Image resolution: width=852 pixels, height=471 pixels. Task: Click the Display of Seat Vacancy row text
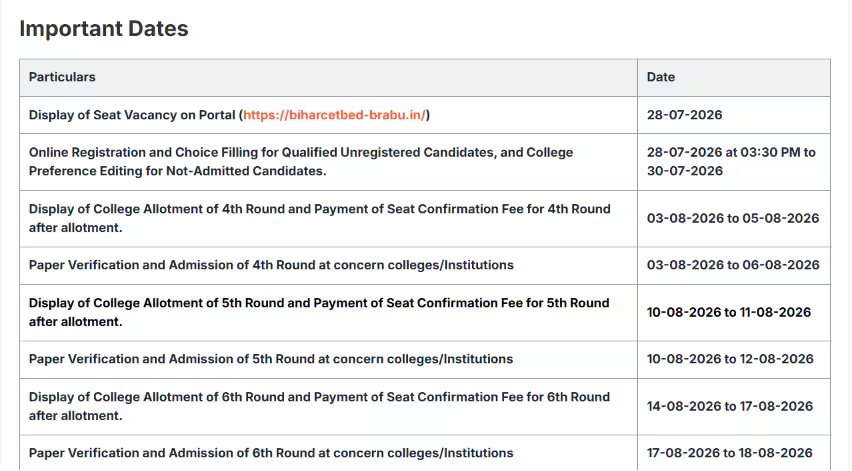(229, 115)
